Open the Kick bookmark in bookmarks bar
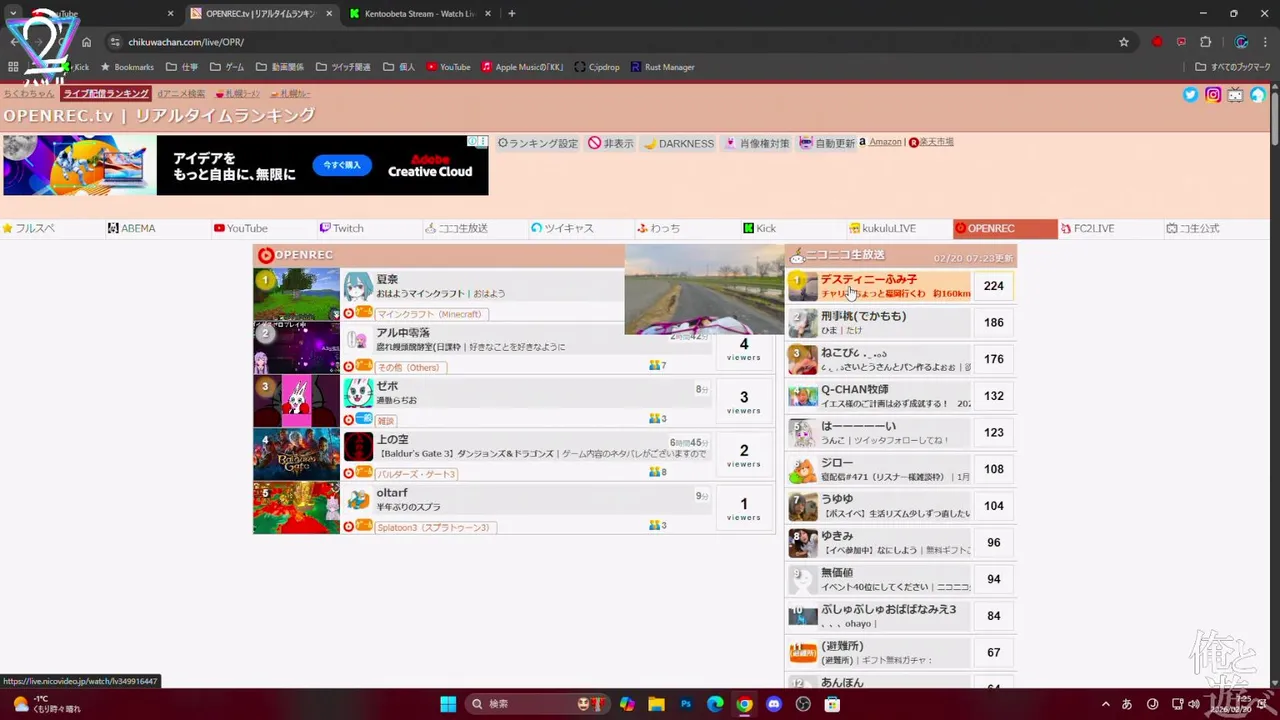Viewport: 1280px width, 720px height. click(75, 67)
